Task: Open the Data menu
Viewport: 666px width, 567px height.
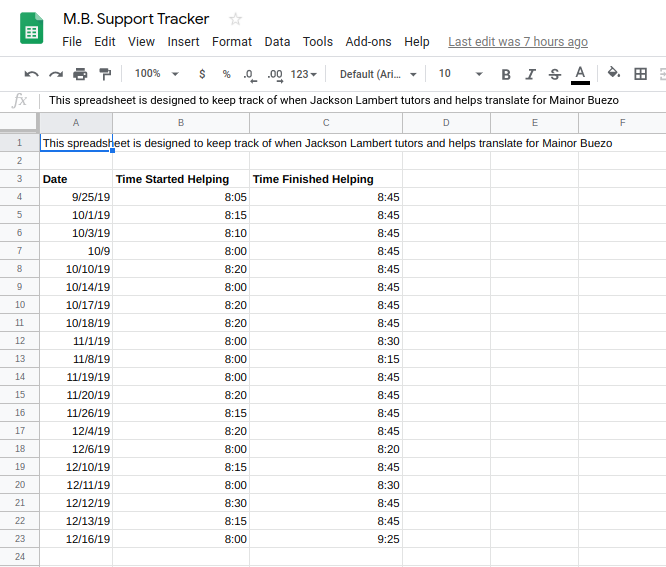Action: (277, 42)
